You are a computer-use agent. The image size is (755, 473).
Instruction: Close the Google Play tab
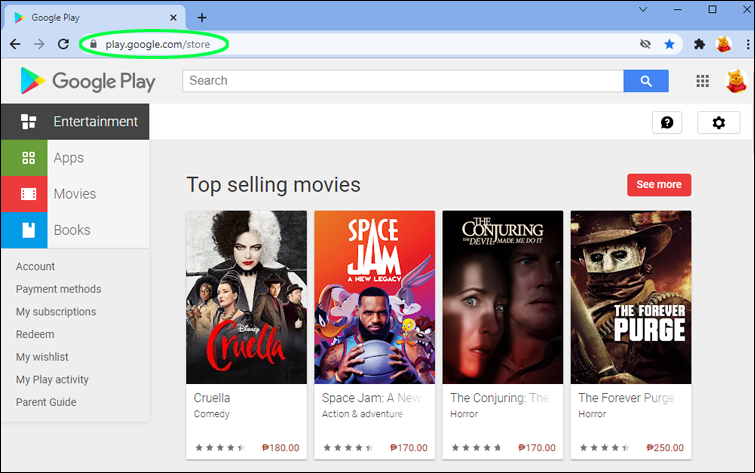pyautogui.click(x=173, y=18)
